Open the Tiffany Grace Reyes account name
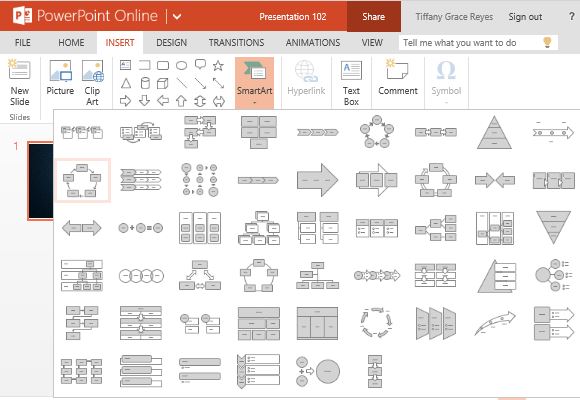This screenshot has height=400, width=580. pyautogui.click(x=454, y=17)
